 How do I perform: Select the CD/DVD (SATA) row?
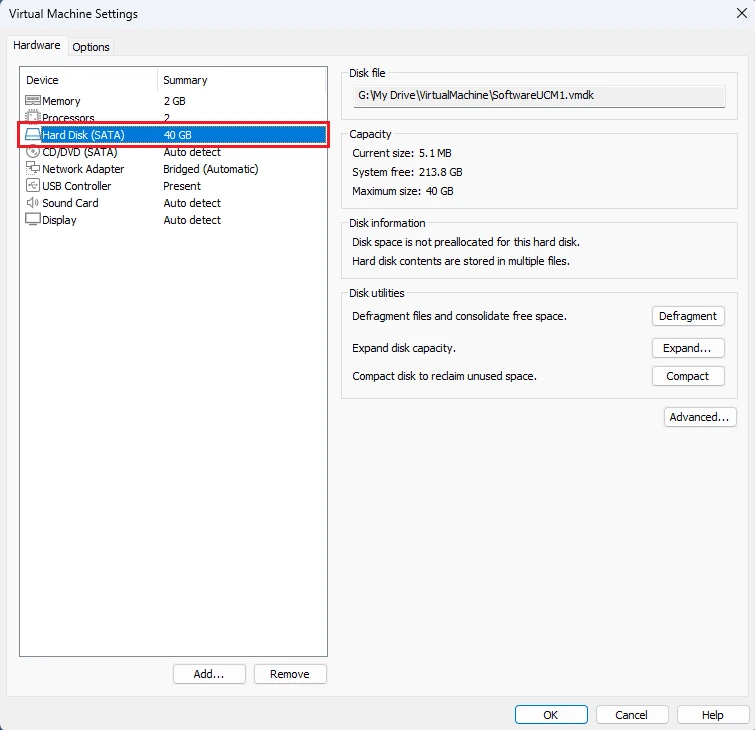tap(173, 152)
